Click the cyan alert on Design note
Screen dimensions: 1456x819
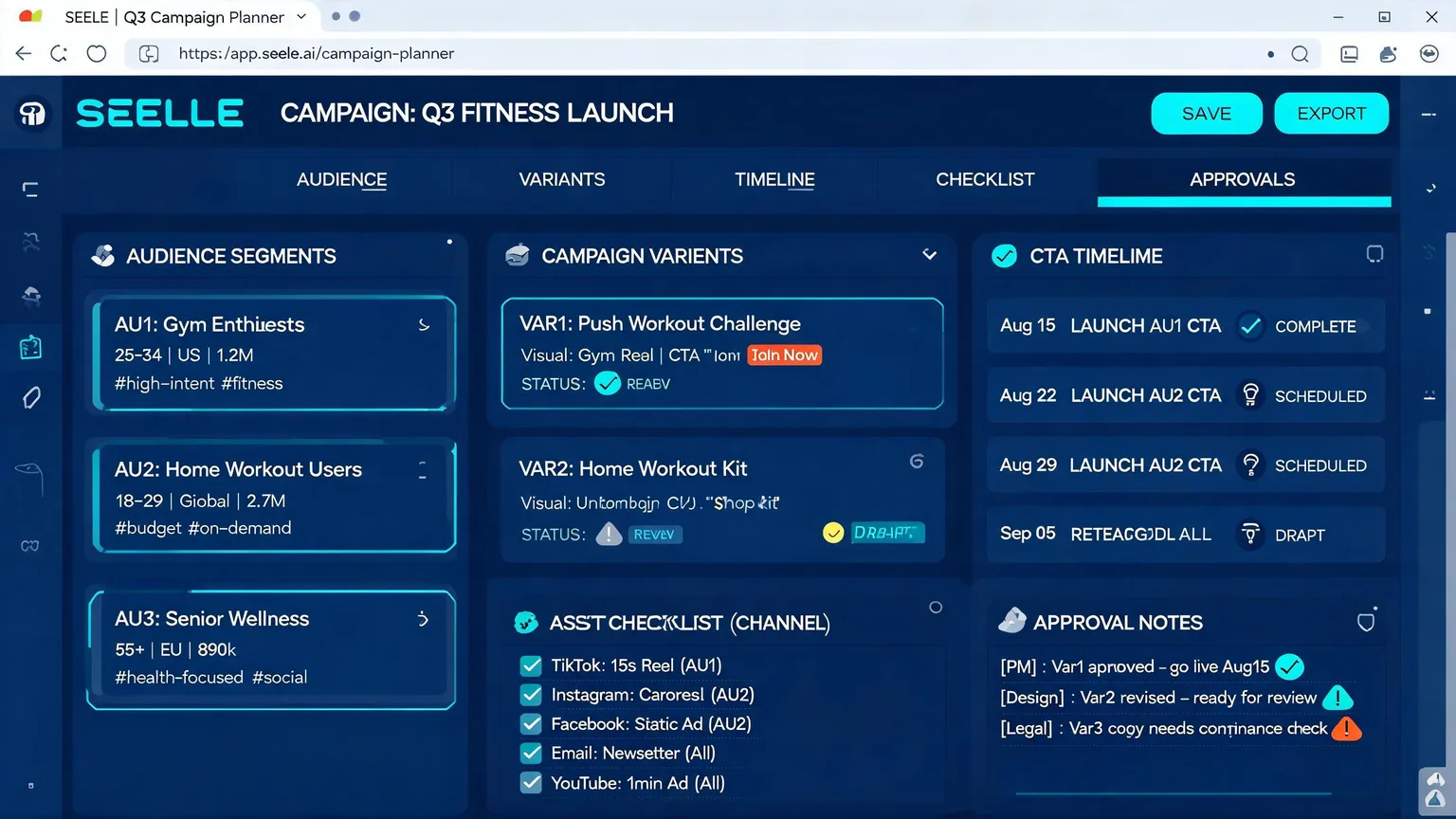[x=1338, y=698]
